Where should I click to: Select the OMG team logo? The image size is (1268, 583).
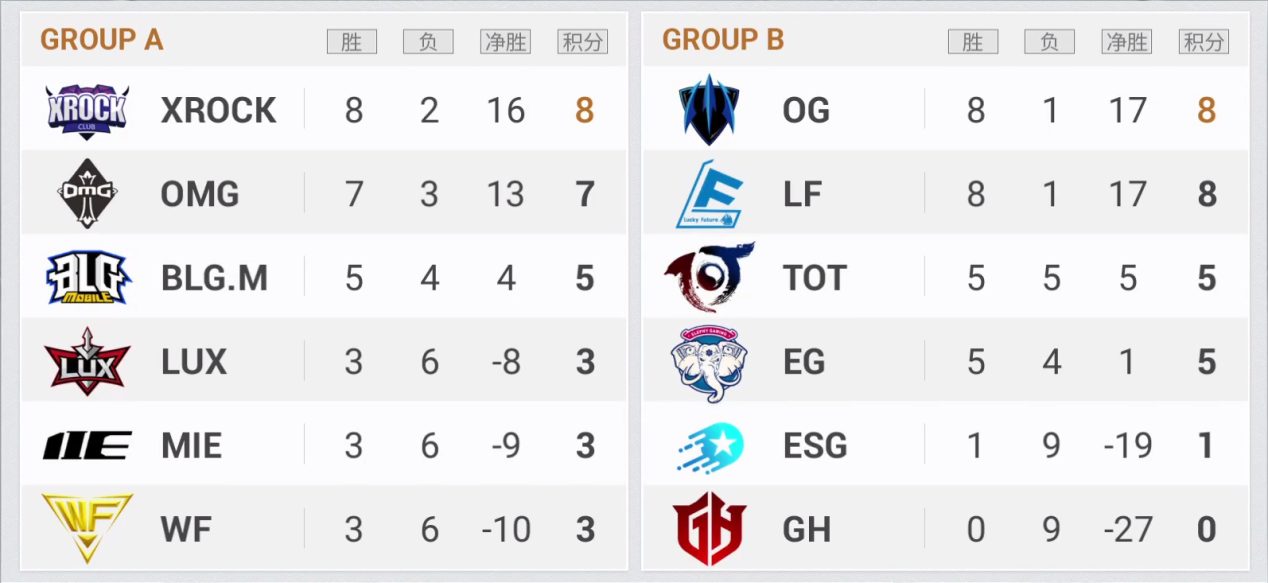(x=87, y=193)
